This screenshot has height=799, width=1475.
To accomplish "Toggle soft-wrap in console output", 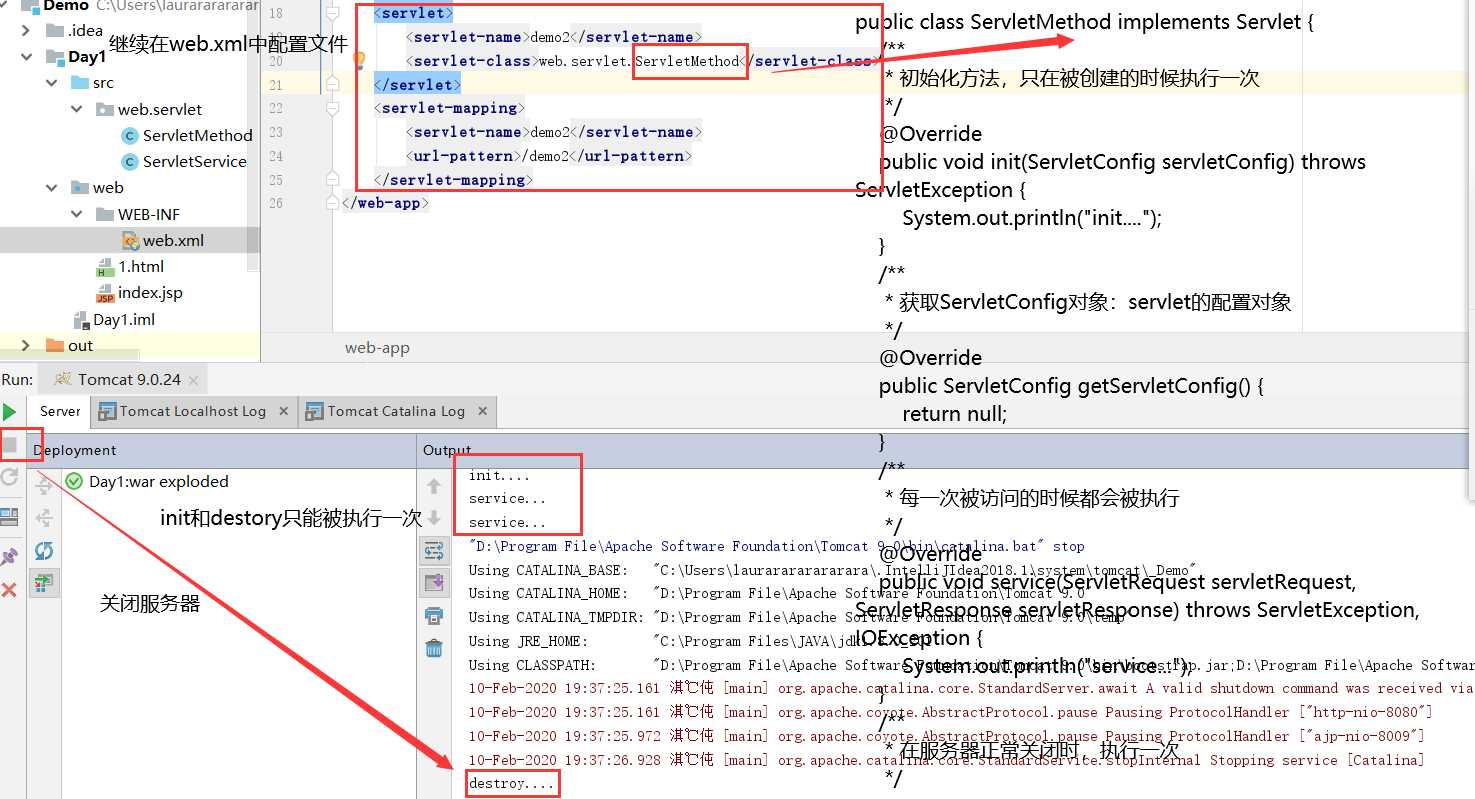I will pos(434,551).
